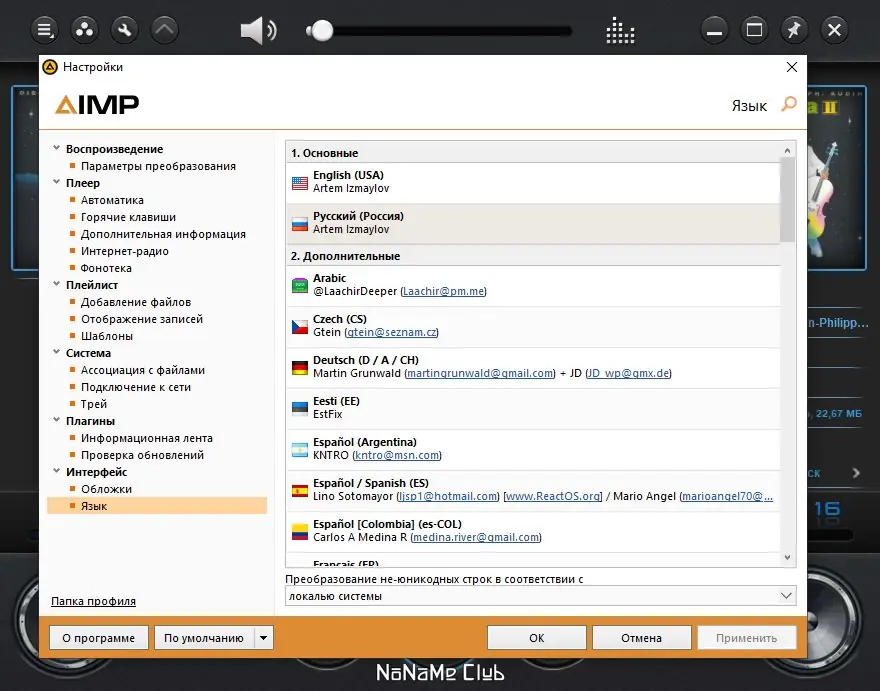Select English (USA) language

point(533,182)
